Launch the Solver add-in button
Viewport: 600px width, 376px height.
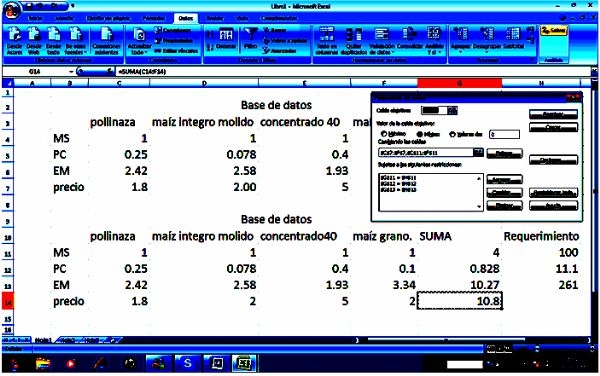coord(553,31)
